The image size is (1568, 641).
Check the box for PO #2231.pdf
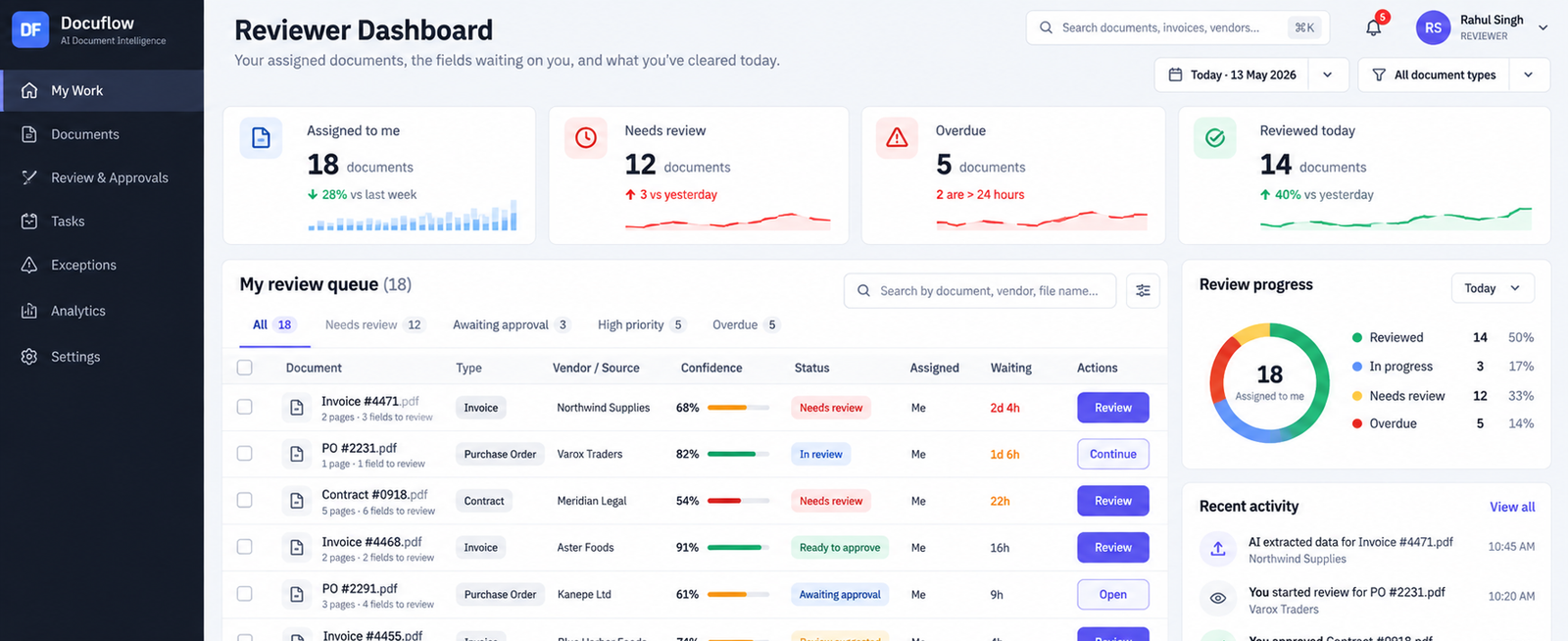245,454
